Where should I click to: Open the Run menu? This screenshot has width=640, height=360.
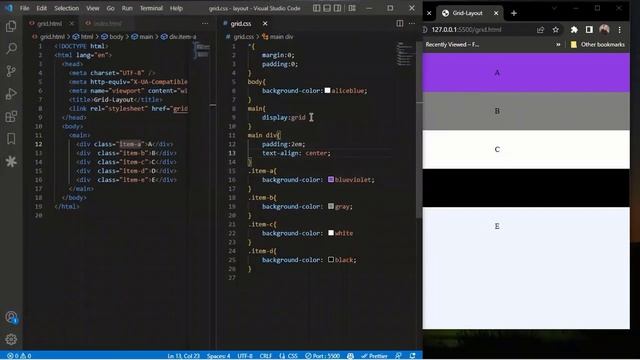pyautogui.click(x=127, y=8)
